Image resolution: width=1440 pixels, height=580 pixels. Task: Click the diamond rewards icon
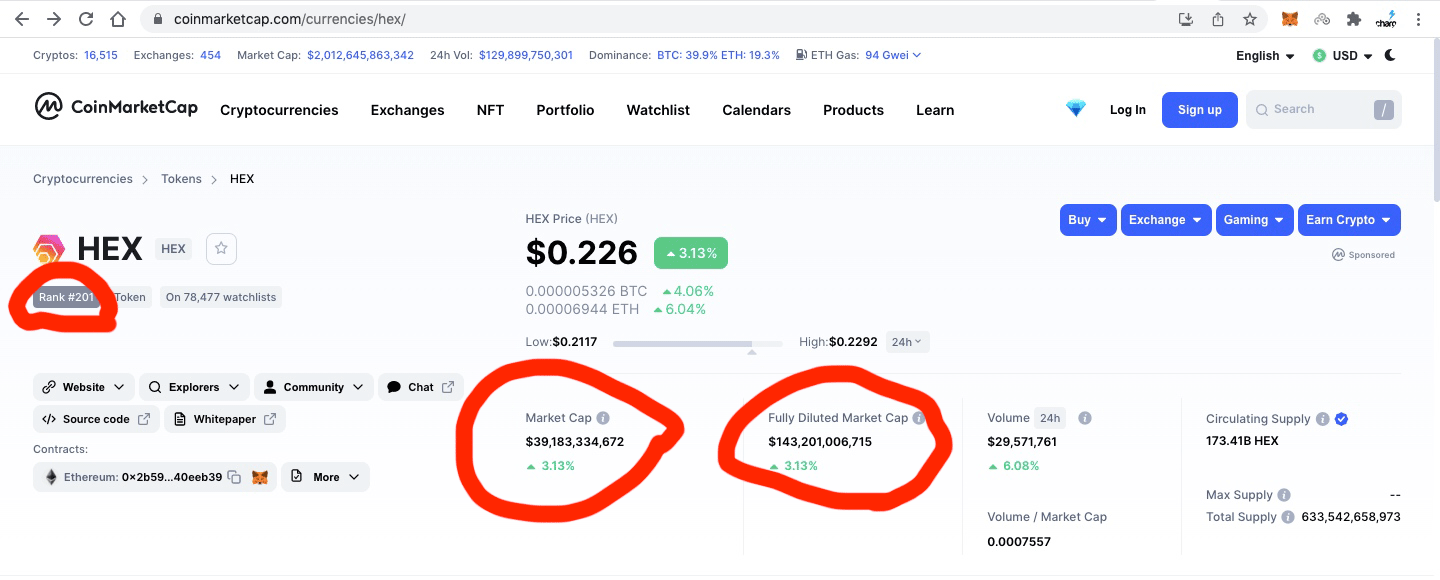[1076, 109]
